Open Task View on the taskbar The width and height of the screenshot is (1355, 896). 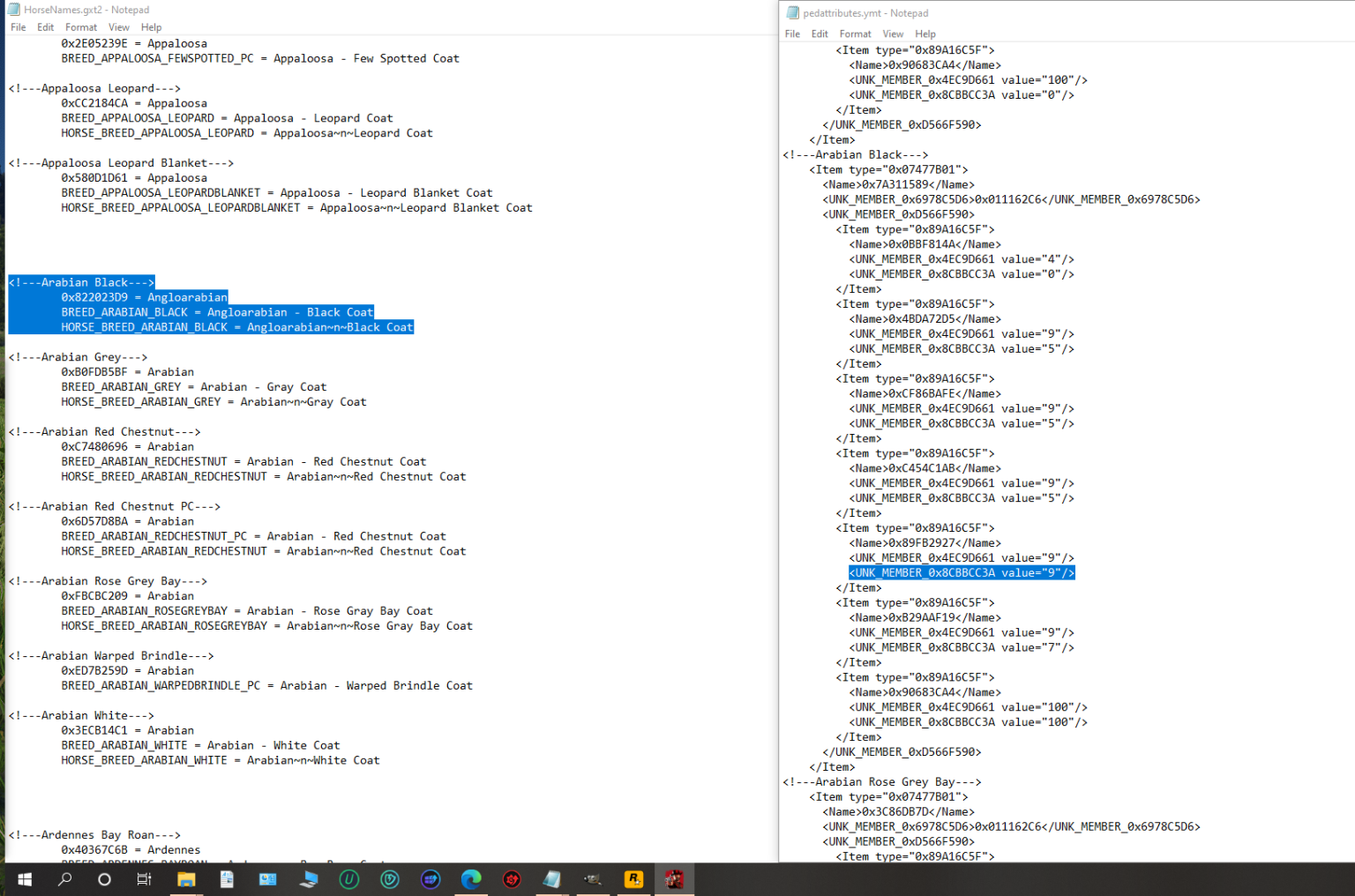coord(144,879)
